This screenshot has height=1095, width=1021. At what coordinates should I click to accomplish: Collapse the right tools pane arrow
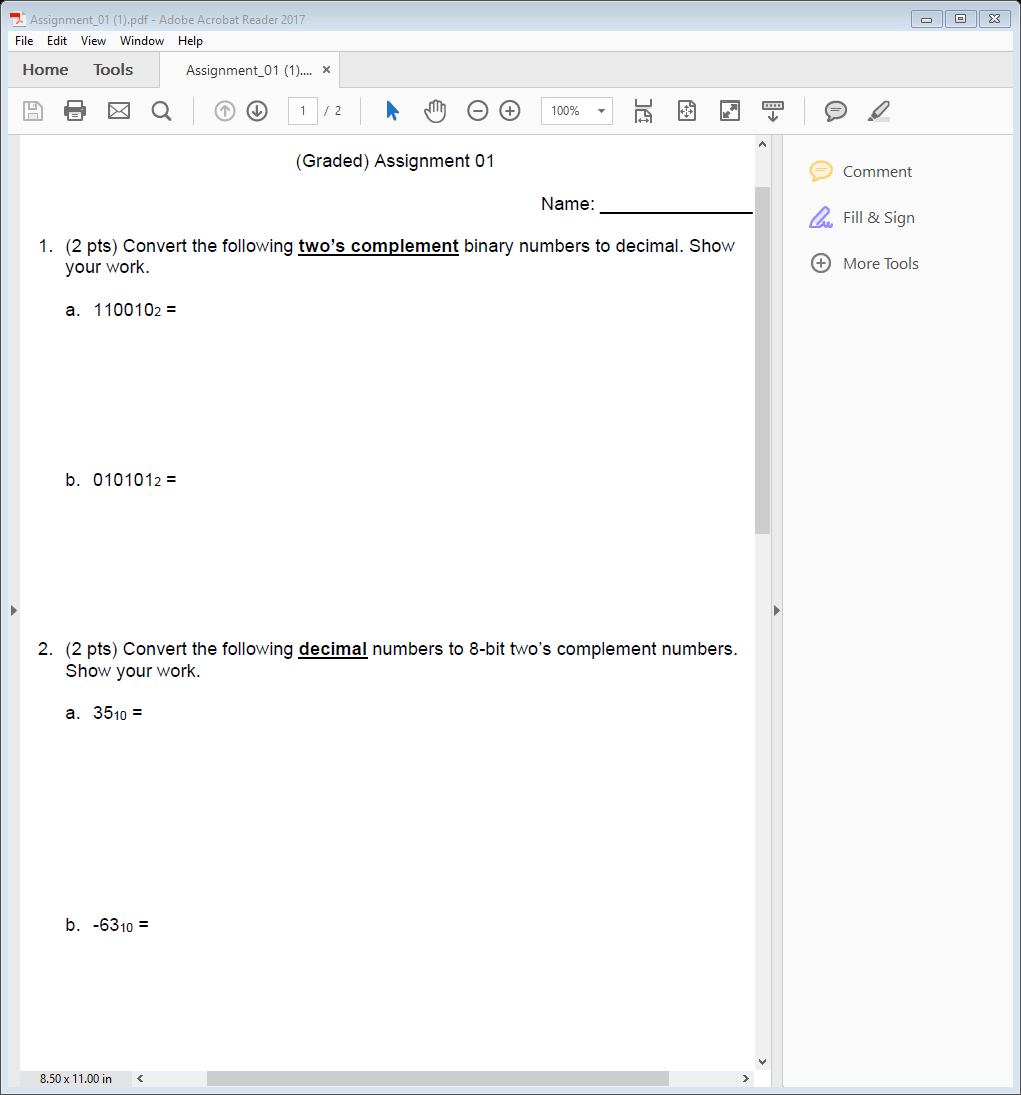[x=777, y=610]
